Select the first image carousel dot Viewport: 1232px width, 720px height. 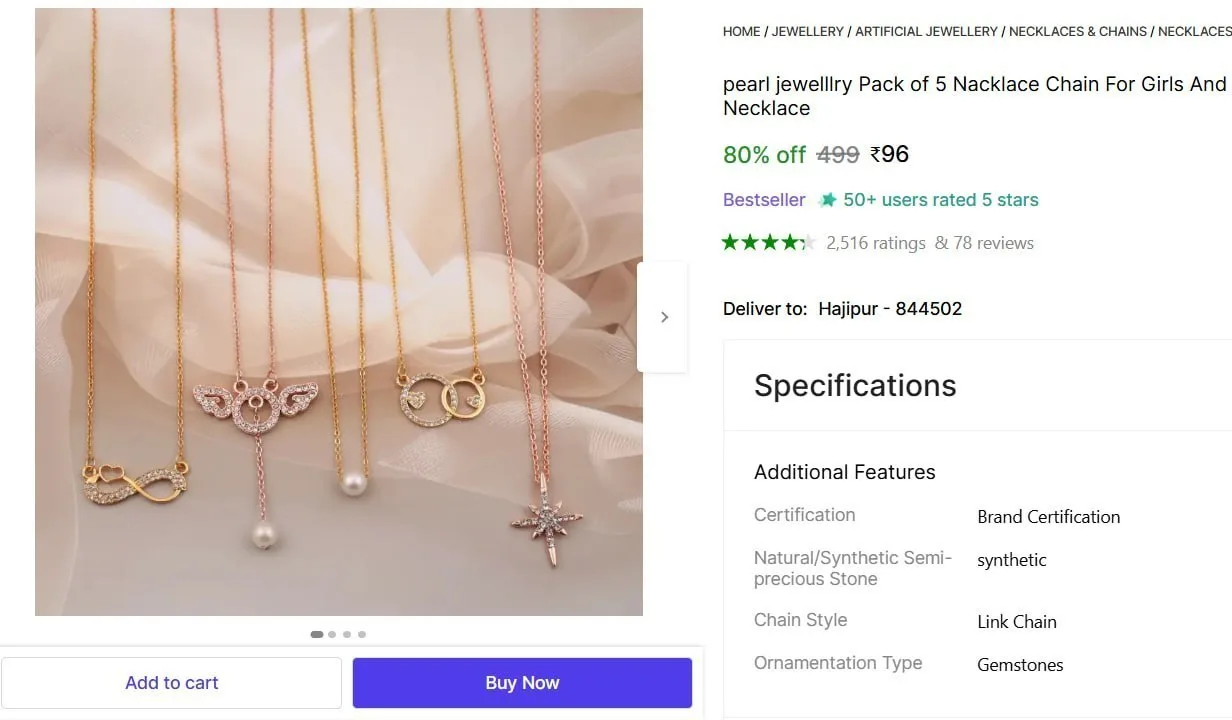point(317,634)
